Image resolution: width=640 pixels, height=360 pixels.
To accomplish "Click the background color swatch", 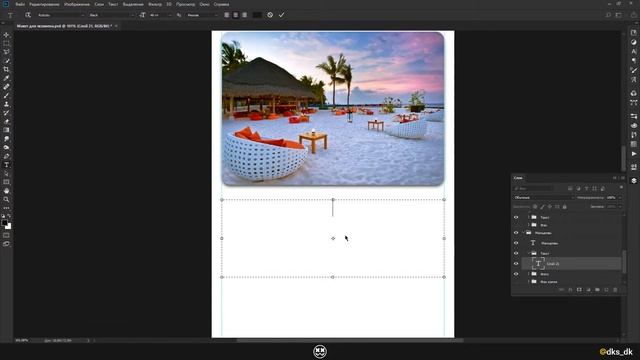I will click(x=9, y=226).
